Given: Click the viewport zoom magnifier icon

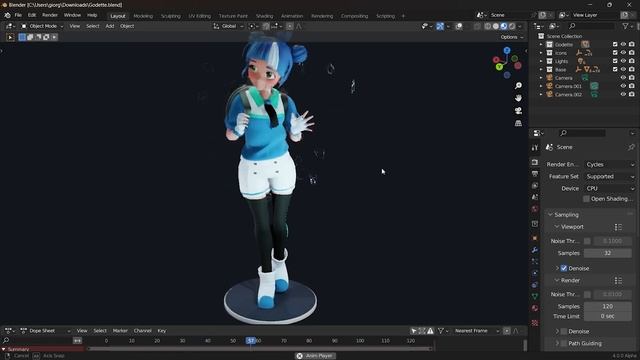Looking at the screenshot, I should click(518, 86).
